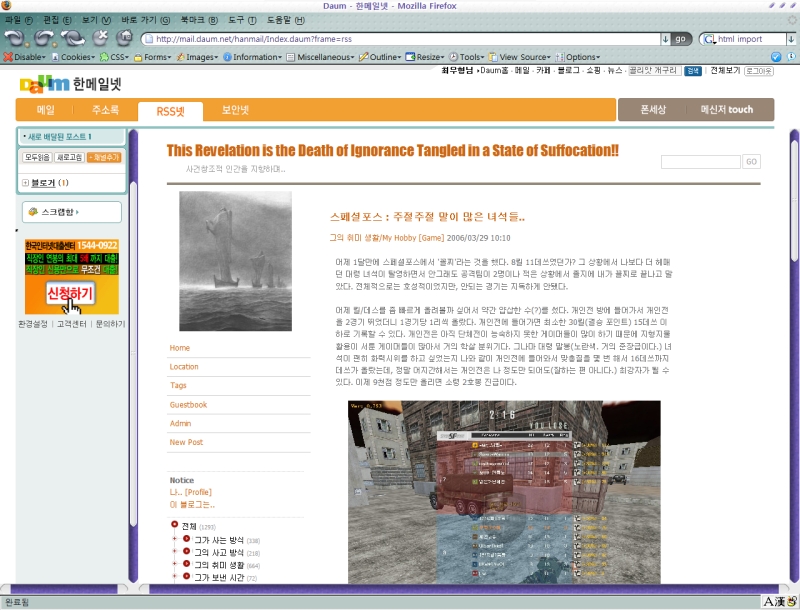
Task: Go back with the Back arrow button
Action: pyautogui.click(x=14, y=38)
